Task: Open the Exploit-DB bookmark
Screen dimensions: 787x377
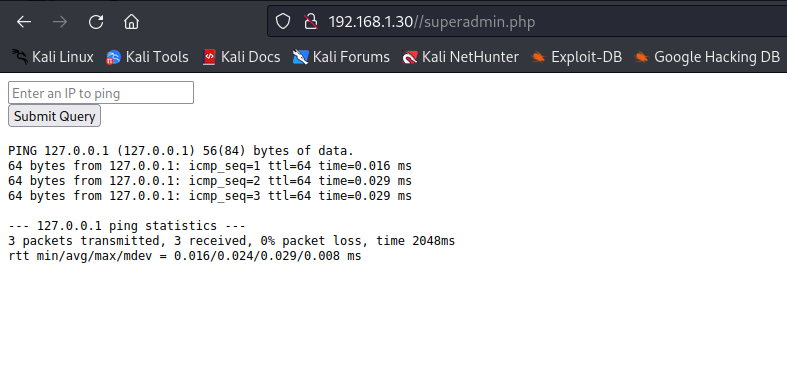Action: coord(576,57)
